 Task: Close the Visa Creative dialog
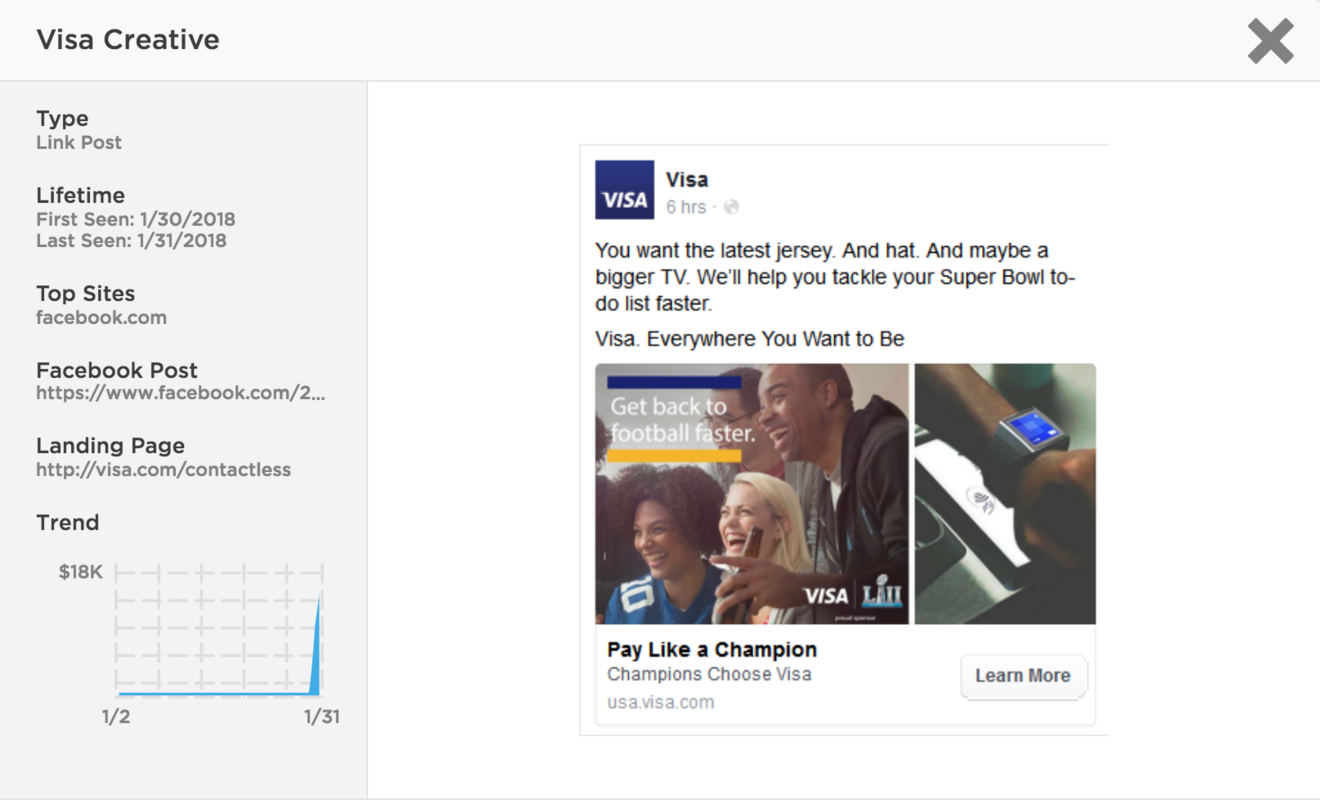pyautogui.click(x=1270, y=42)
